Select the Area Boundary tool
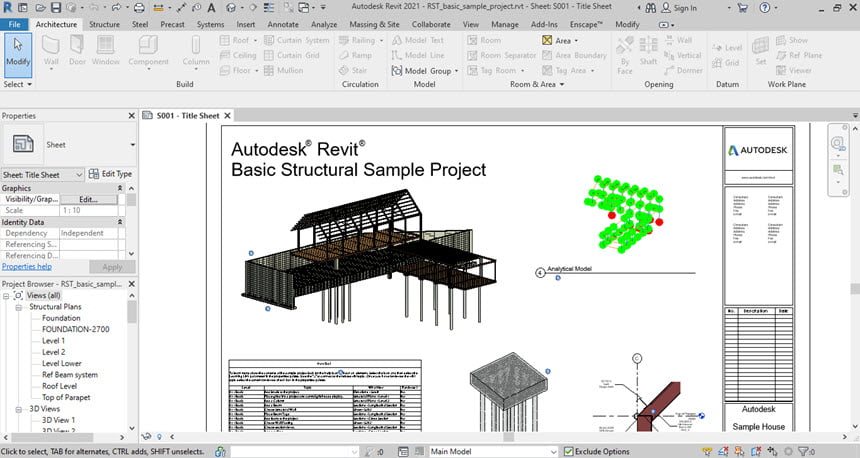 click(x=574, y=55)
